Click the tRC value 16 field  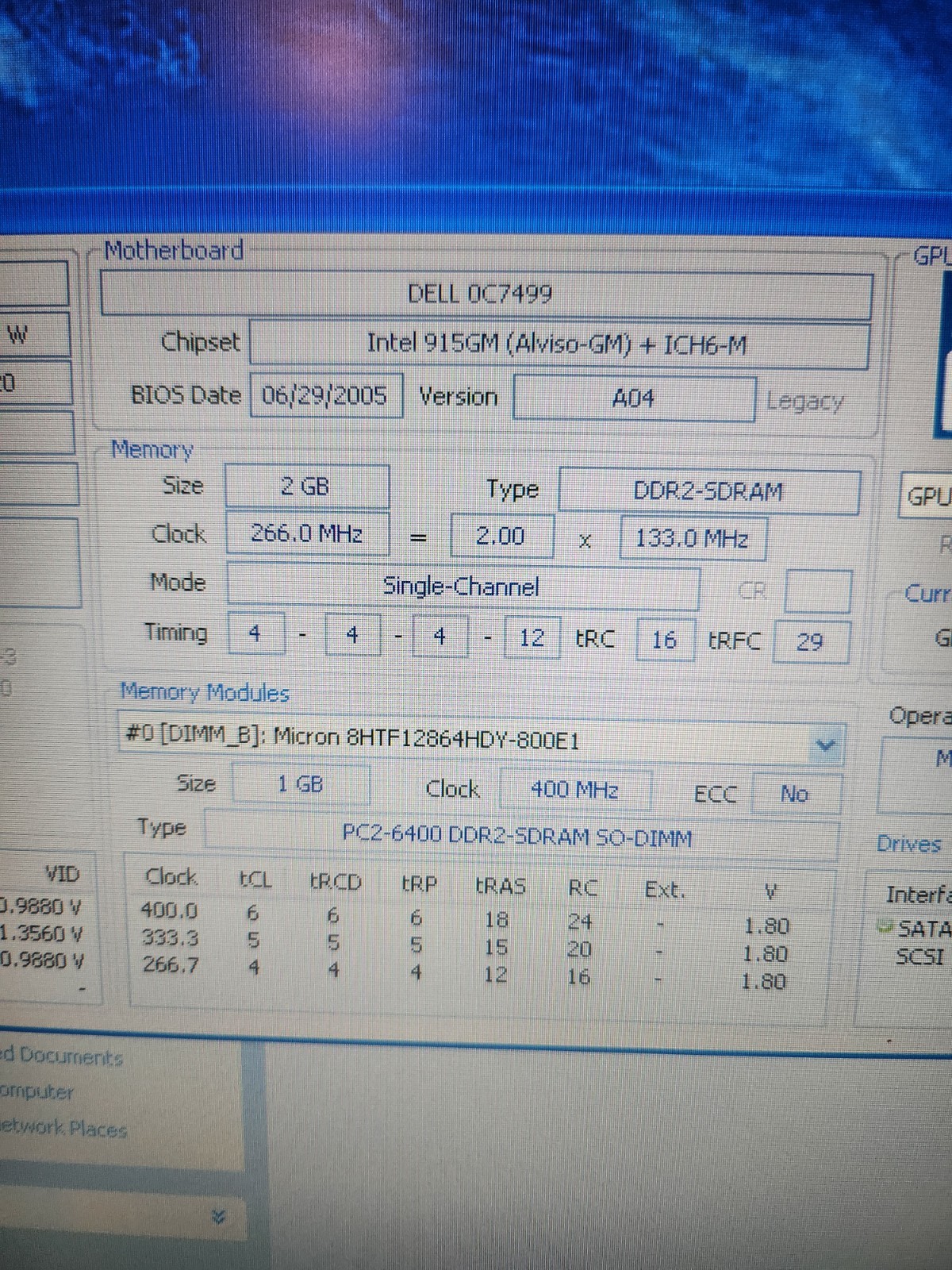[665, 640]
